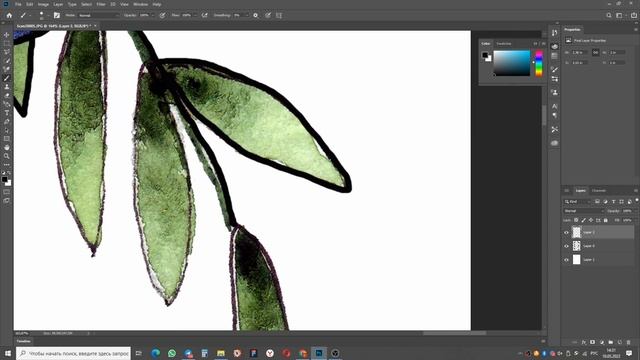640x360 pixels.
Task: Select the Eraser tool
Action: 7,96
